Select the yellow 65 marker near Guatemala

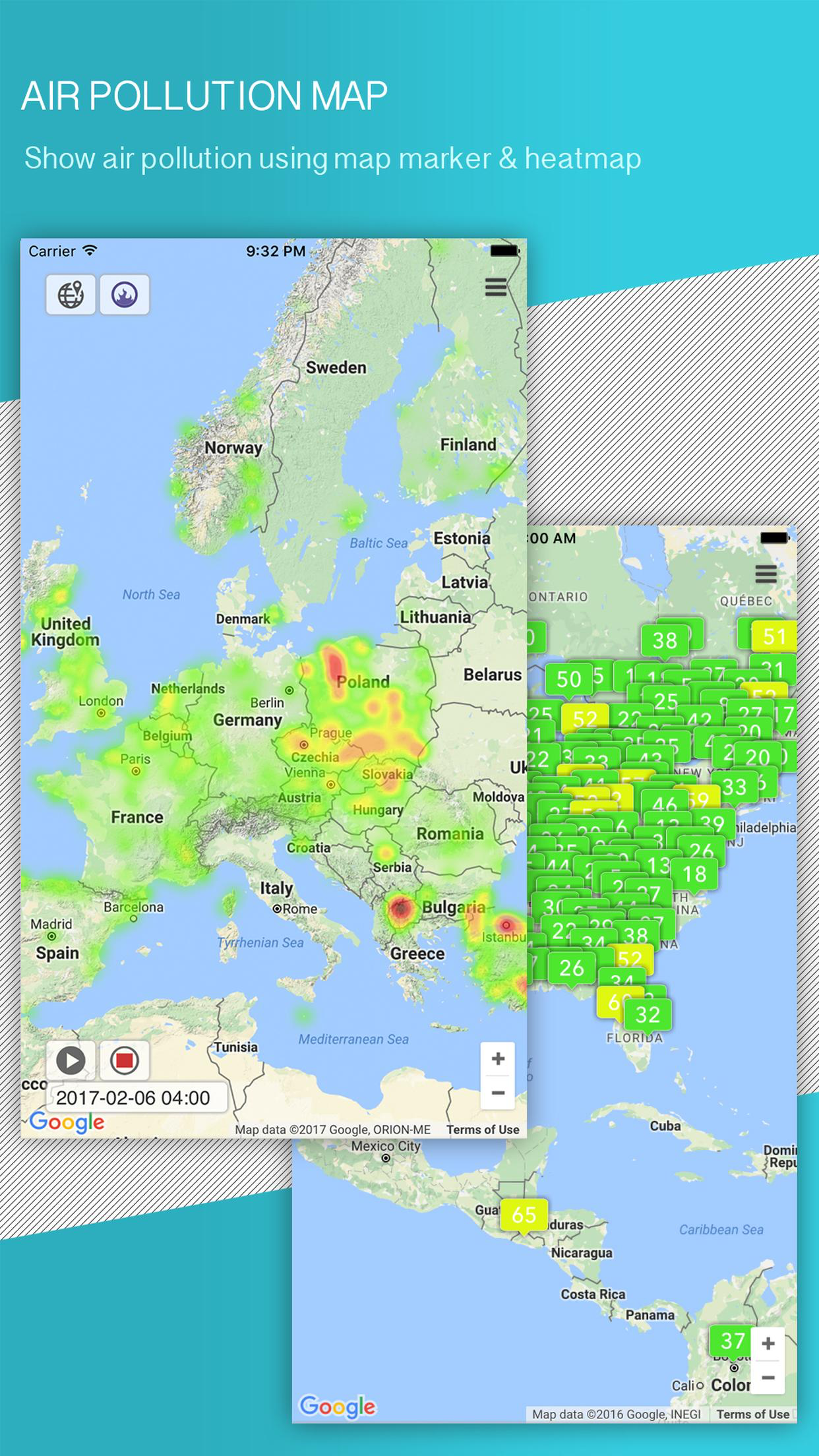click(x=524, y=1214)
